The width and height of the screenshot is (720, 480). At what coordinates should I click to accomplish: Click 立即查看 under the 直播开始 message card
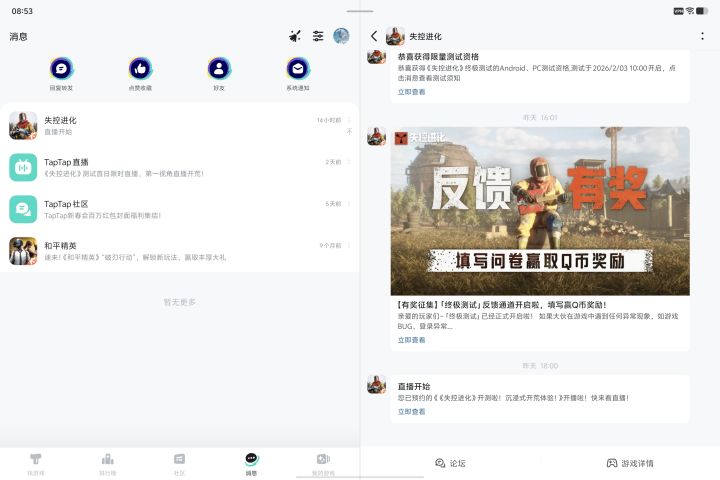tap(411, 412)
